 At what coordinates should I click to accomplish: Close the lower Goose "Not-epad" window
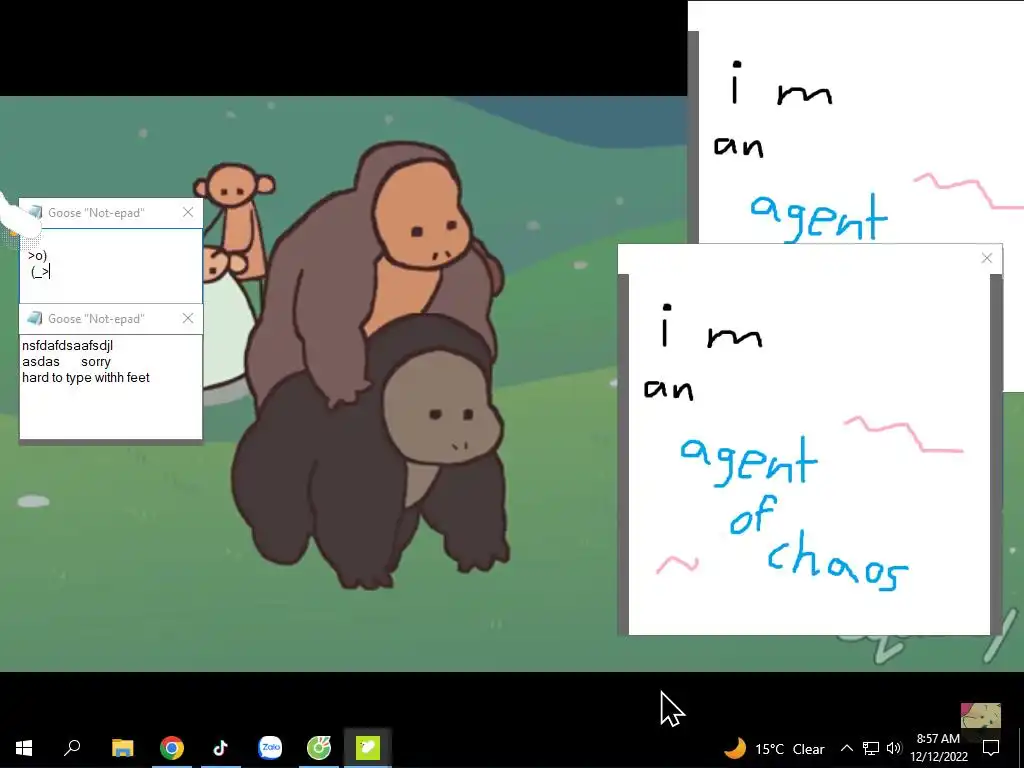pyautogui.click(x=188, y=318)
